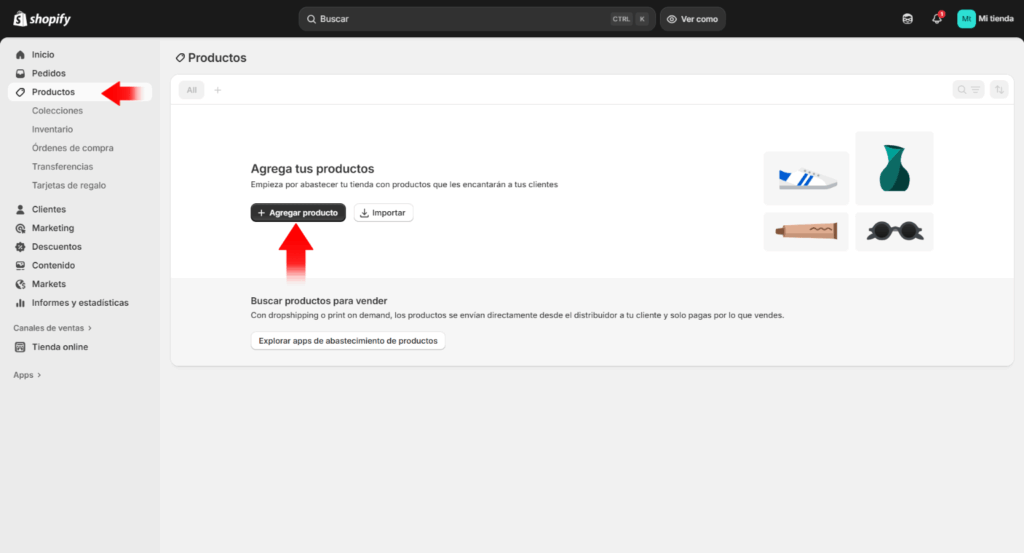
Task: Expand Canales de ventas section
Action: [x=52, y=328]
